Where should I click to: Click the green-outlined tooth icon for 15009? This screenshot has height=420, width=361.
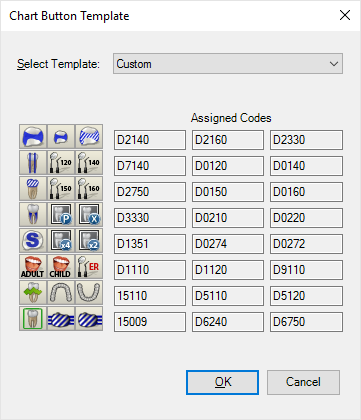pyautogui.click(x=33, y=319)
